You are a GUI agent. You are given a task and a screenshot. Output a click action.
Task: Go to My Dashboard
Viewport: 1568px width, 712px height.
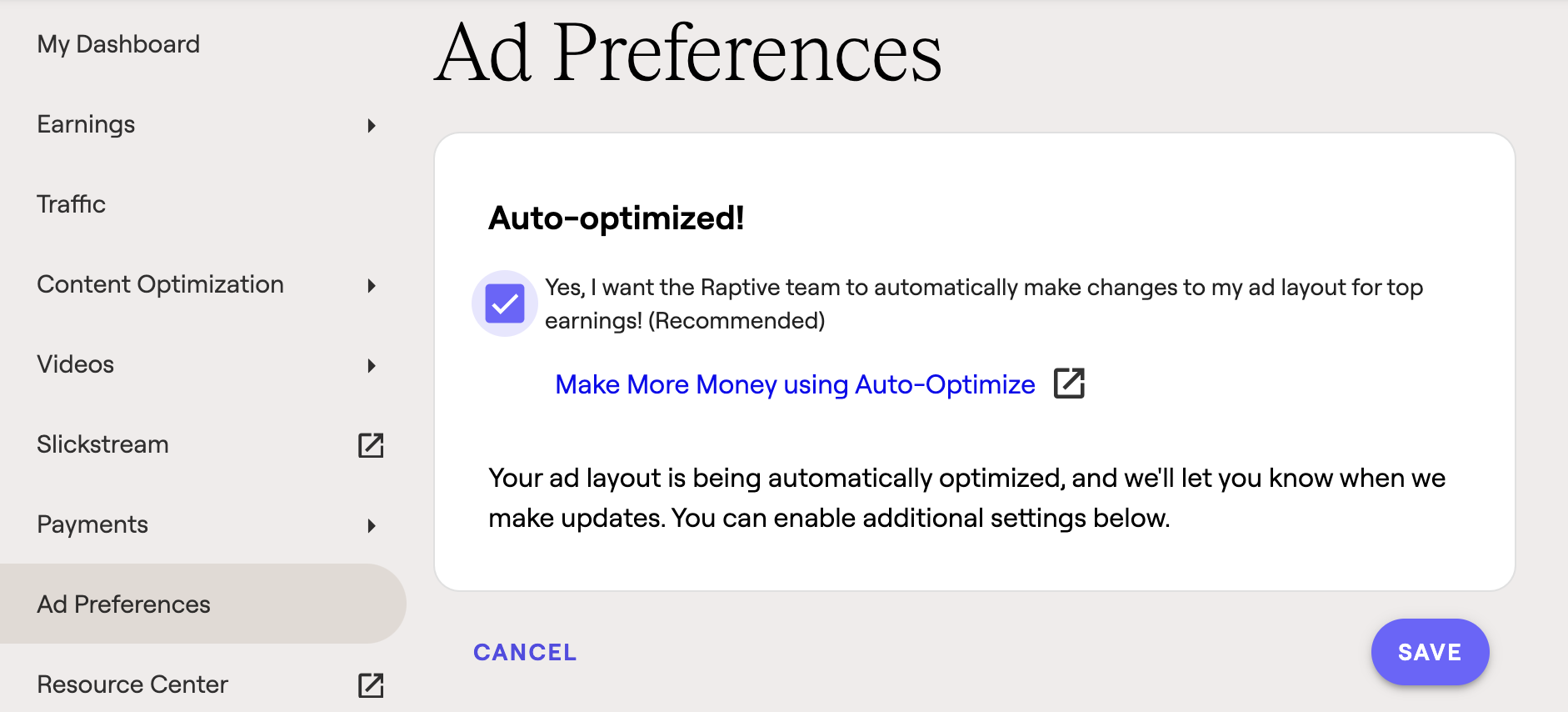click(x=118, y=44)
